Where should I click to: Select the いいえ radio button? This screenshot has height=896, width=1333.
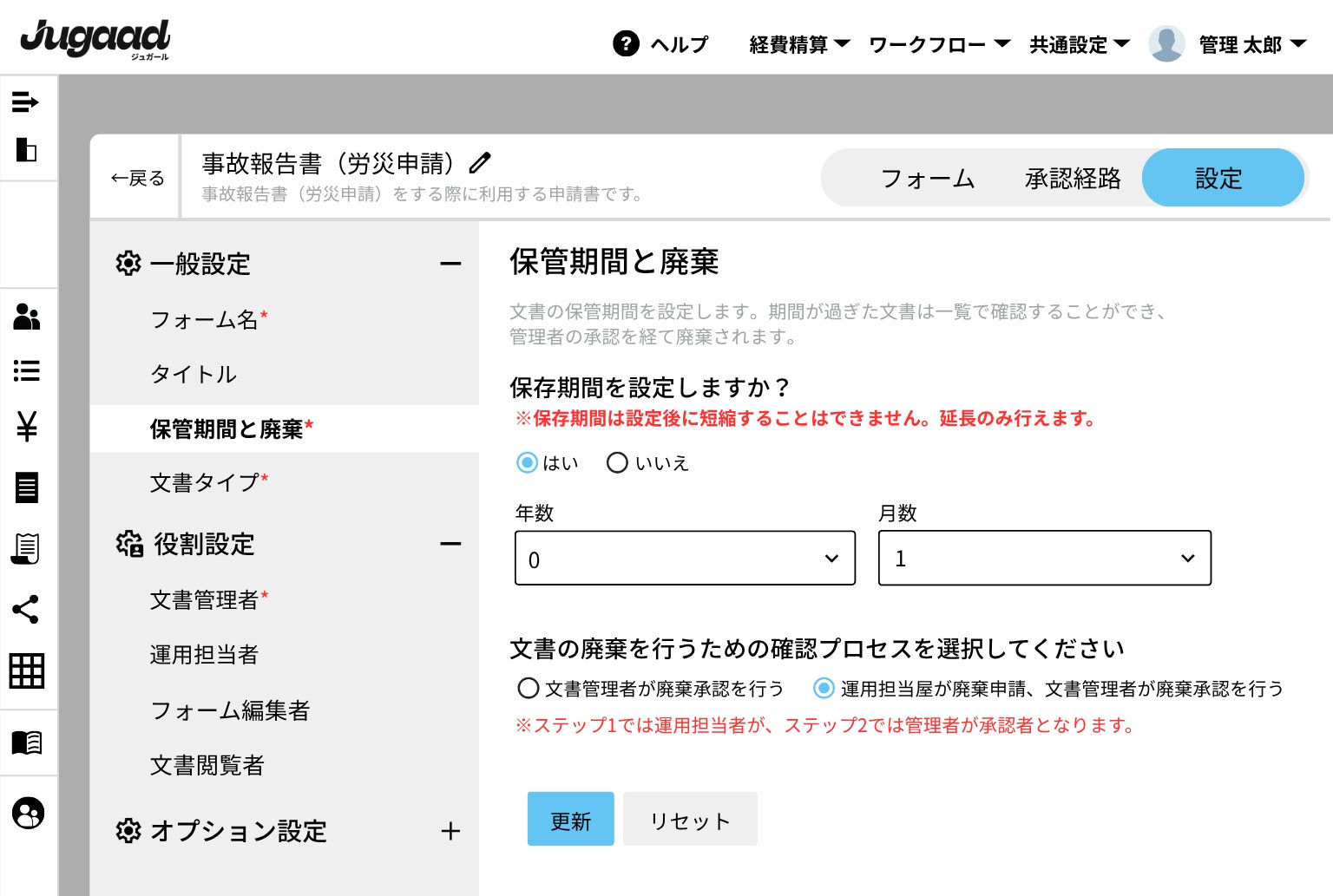[x=617, y=463]
